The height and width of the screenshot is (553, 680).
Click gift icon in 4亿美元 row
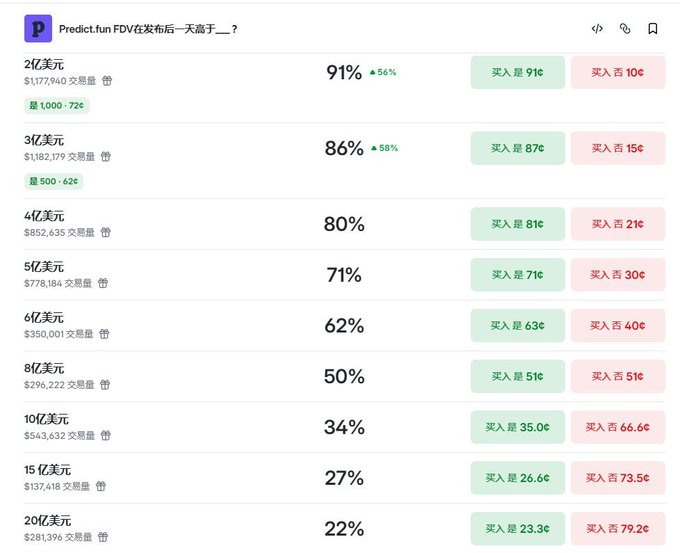point(106,232)
